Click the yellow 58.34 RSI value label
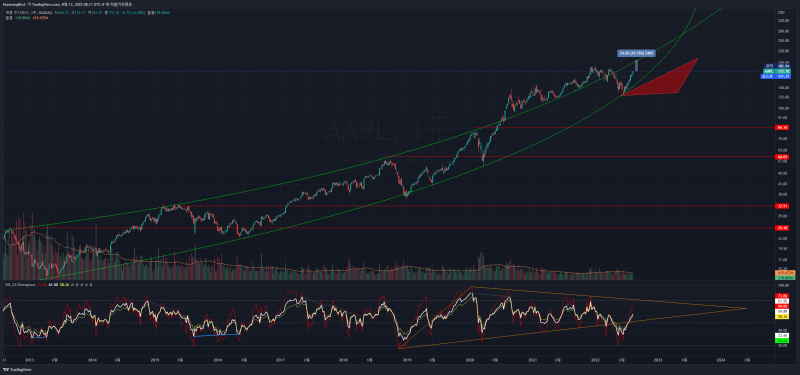Viewport: 800px width, 375px height. [782, 316]
